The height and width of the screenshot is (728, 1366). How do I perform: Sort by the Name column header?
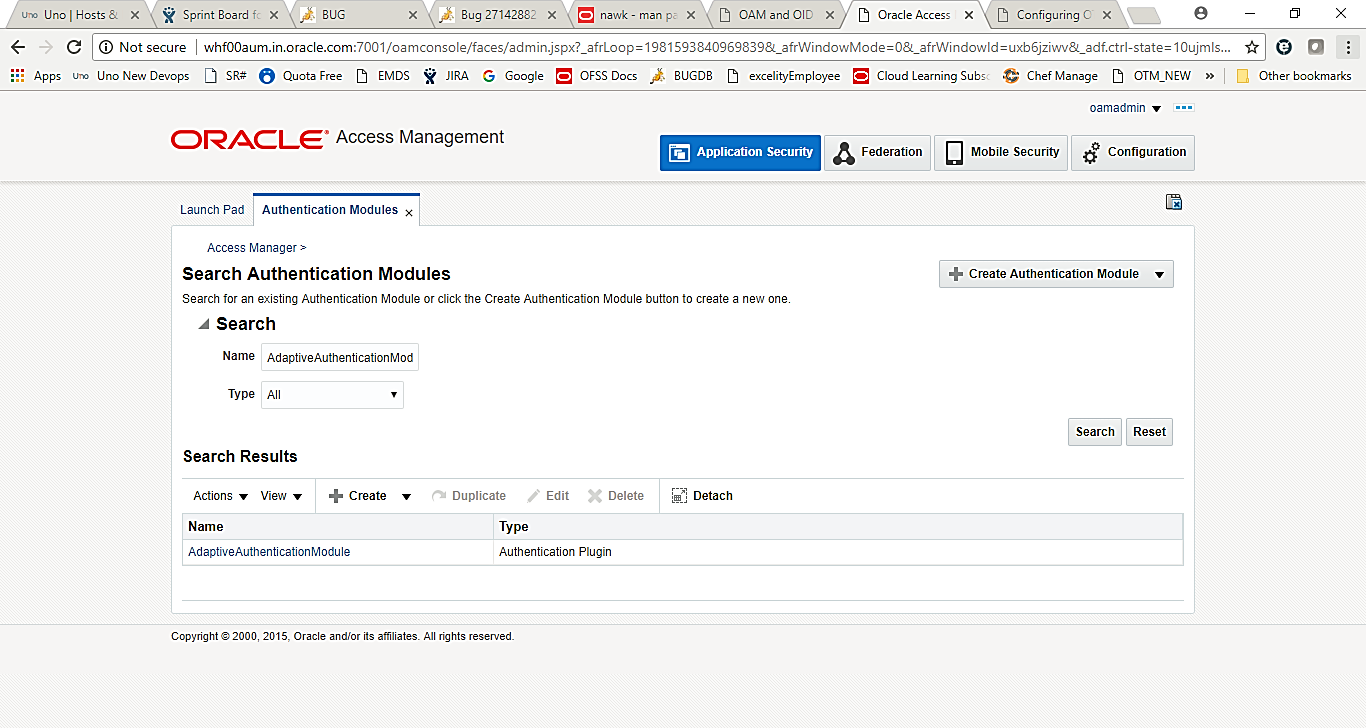pyautogui.click(x=338, y=526)
